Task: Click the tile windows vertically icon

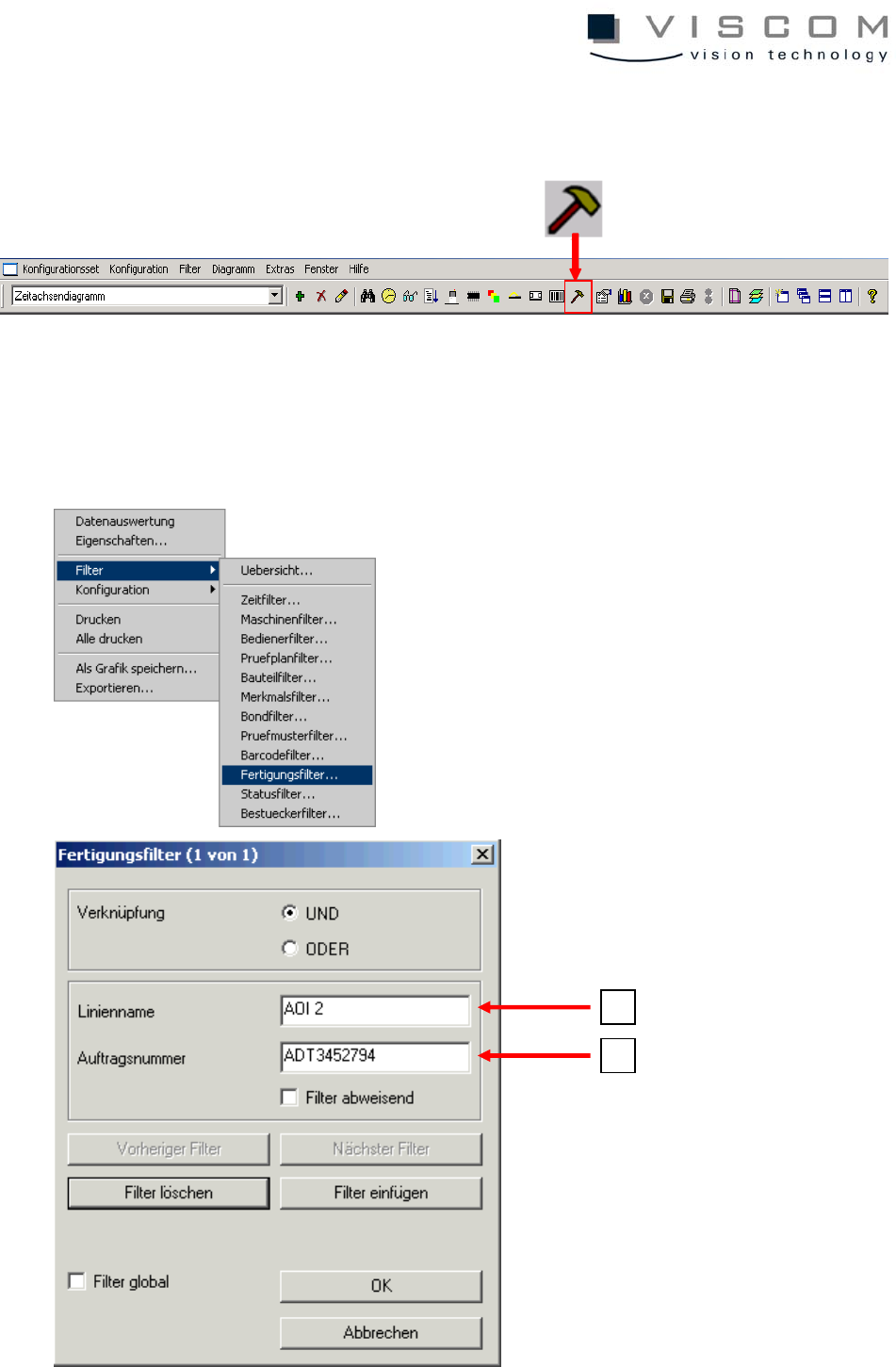Action: 845,296
